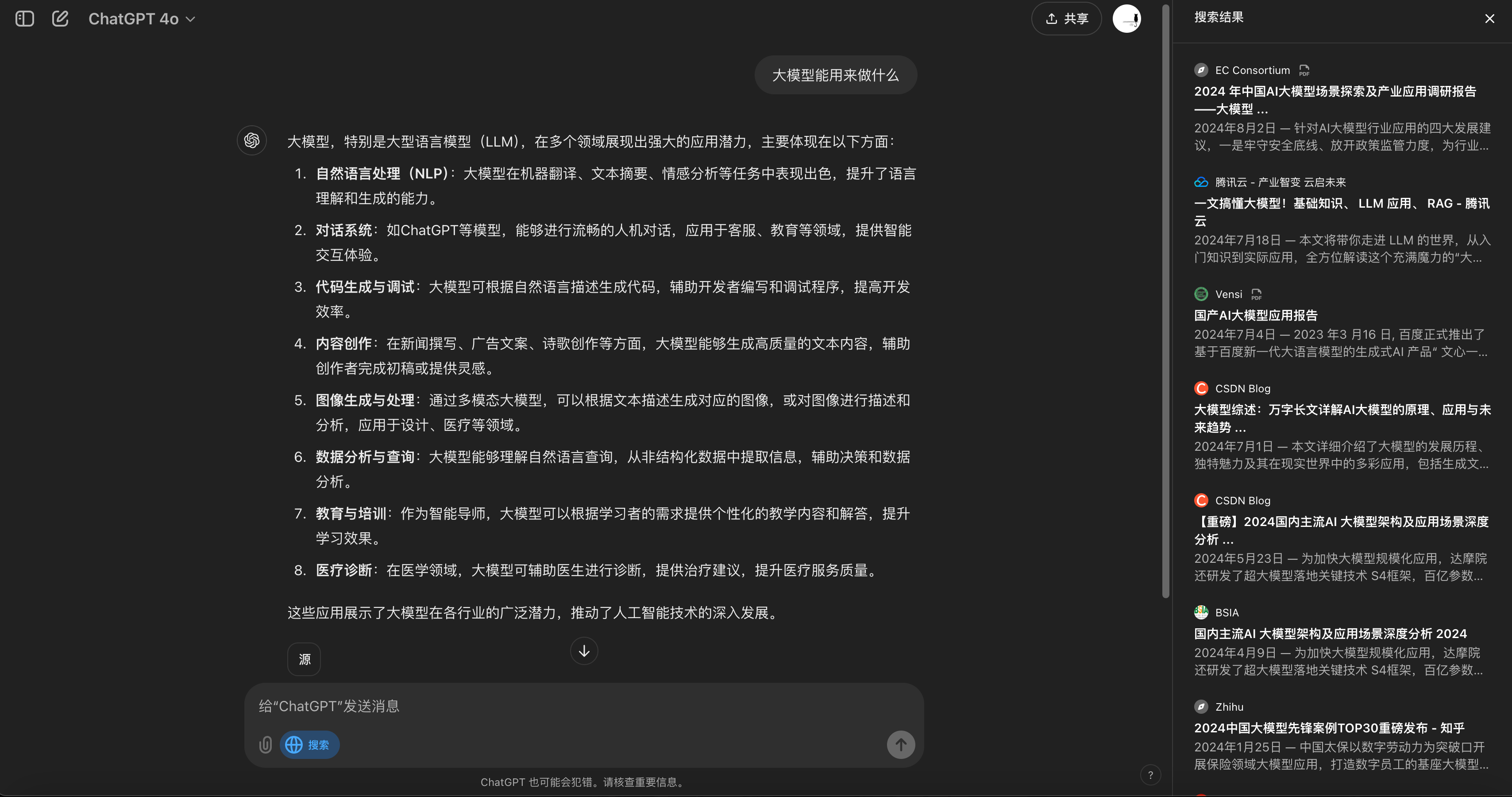Viewport: 1512px width, 797px height.
Task: Click the 共享 share button
Action: pyautogui.click(x=1067, y=19)
